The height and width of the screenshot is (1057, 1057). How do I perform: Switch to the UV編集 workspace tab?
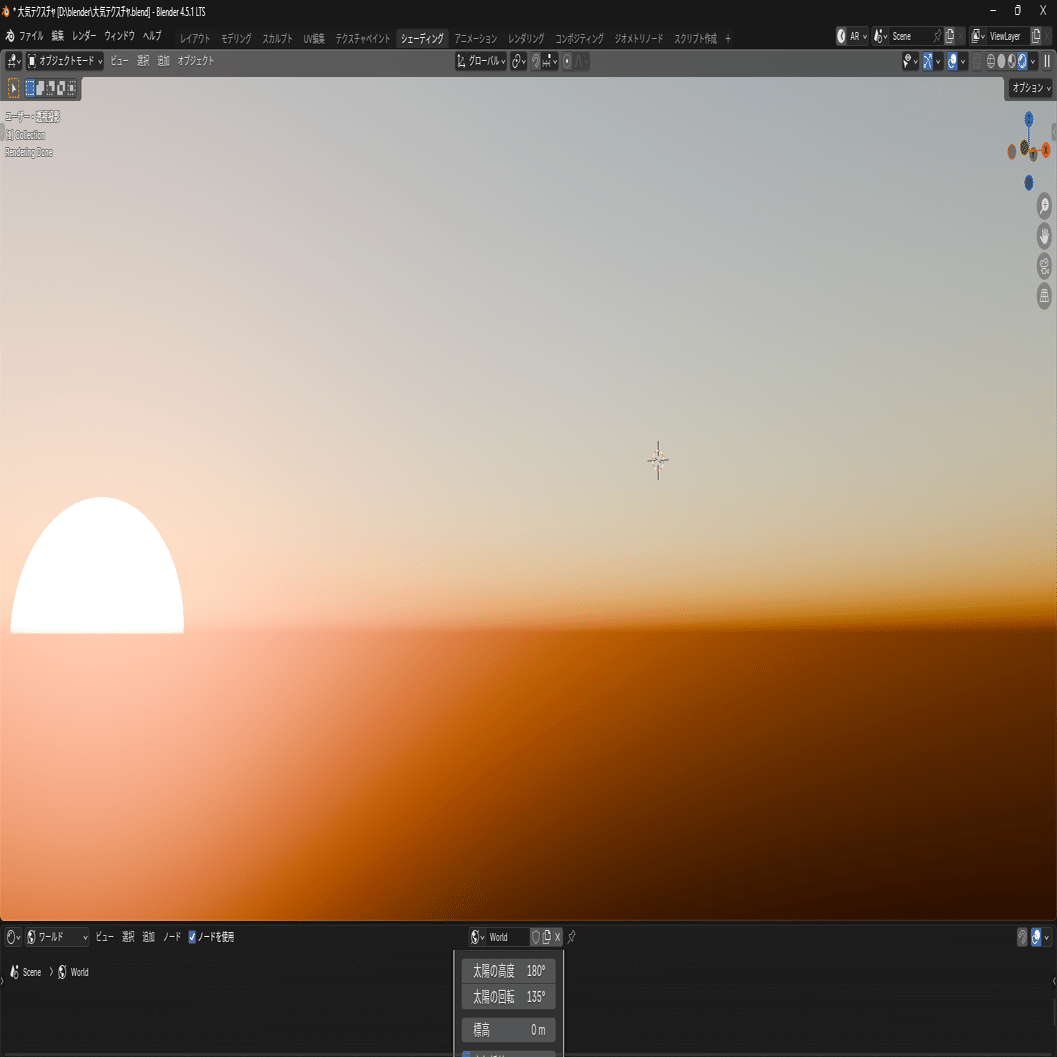click(314, 38)
